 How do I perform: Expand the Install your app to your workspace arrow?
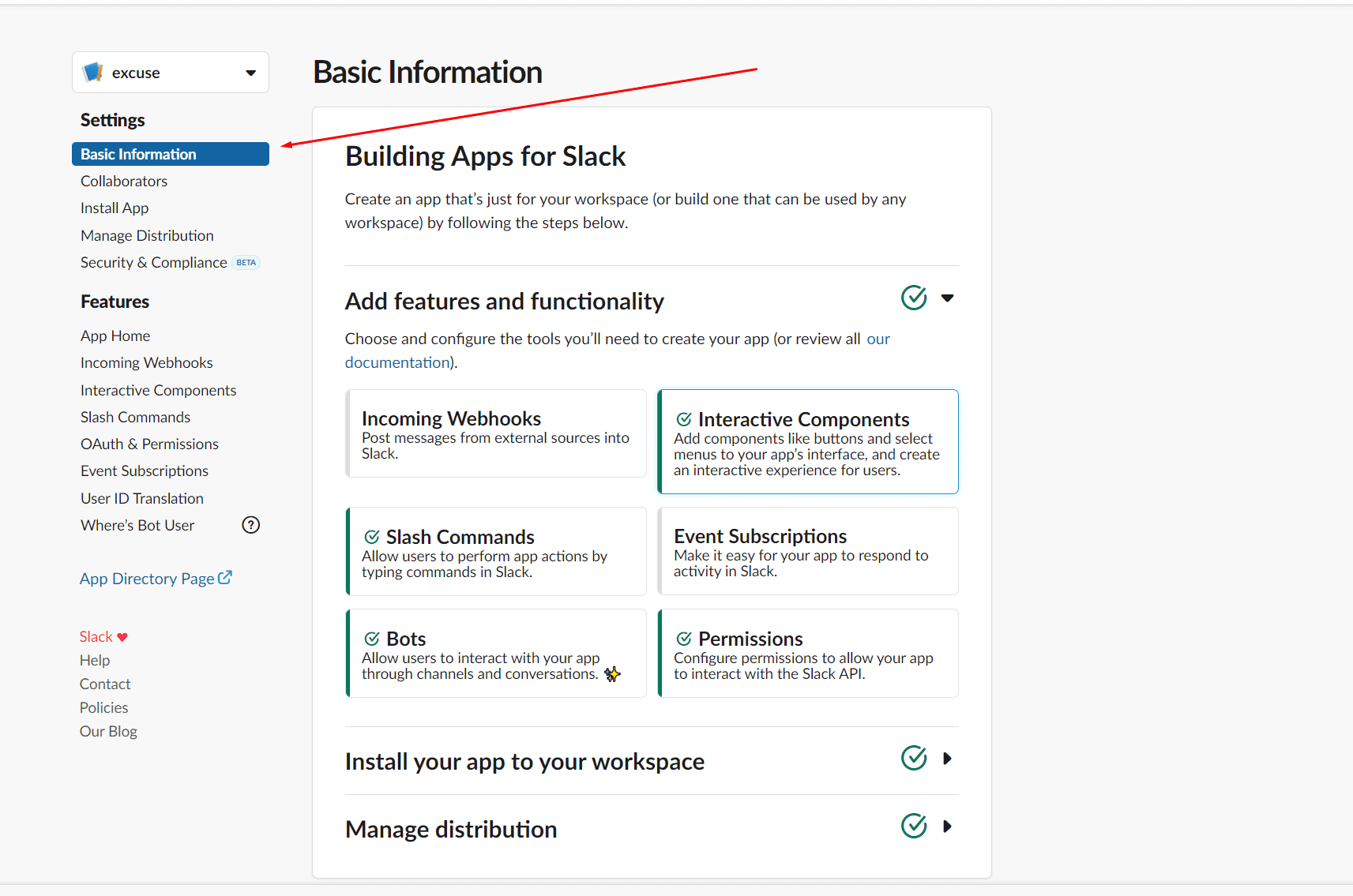pyautogui.click(x=948, y=759)
